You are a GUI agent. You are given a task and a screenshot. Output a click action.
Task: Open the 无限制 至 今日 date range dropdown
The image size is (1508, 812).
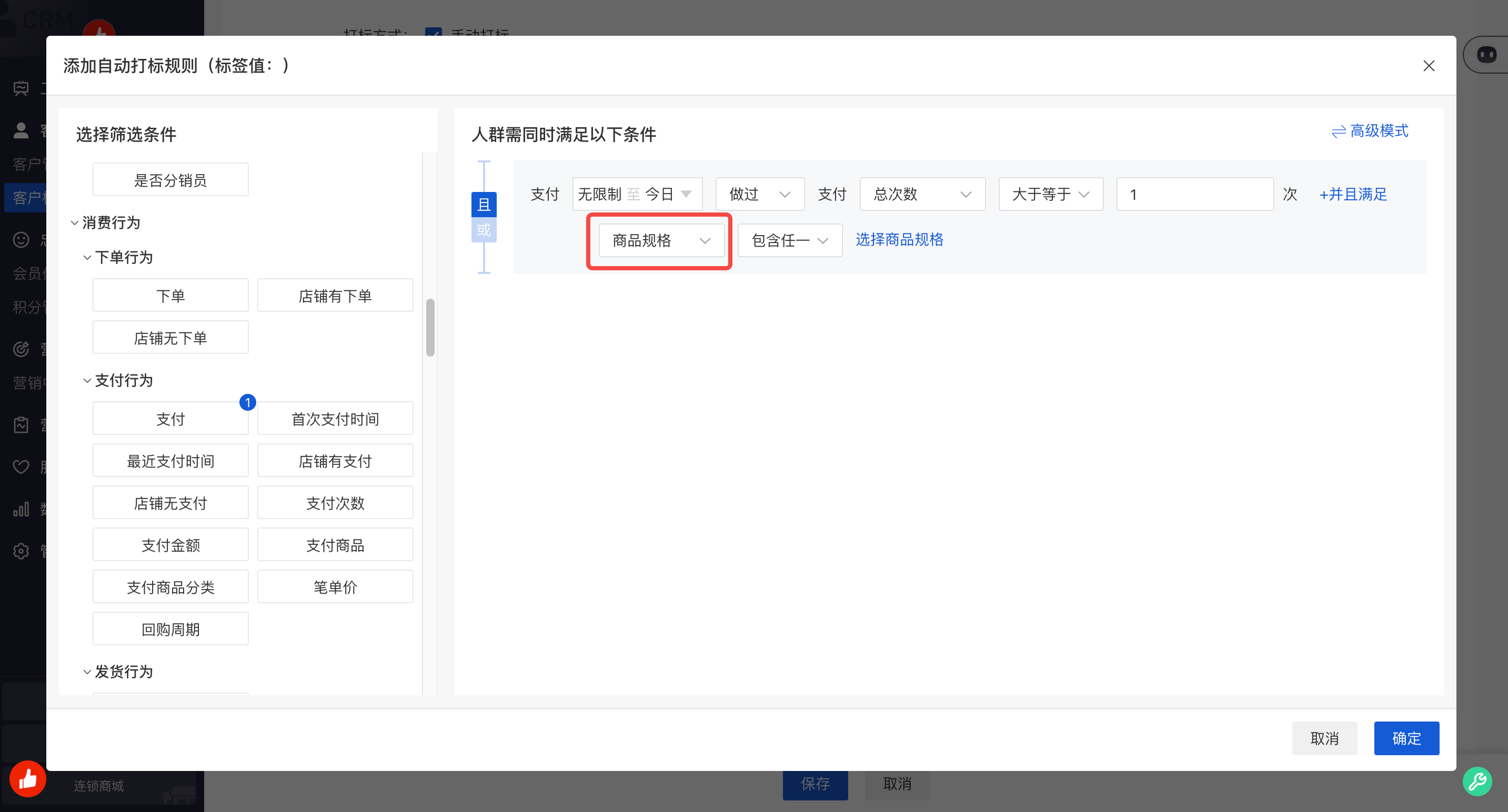click(x=637, y=194)
